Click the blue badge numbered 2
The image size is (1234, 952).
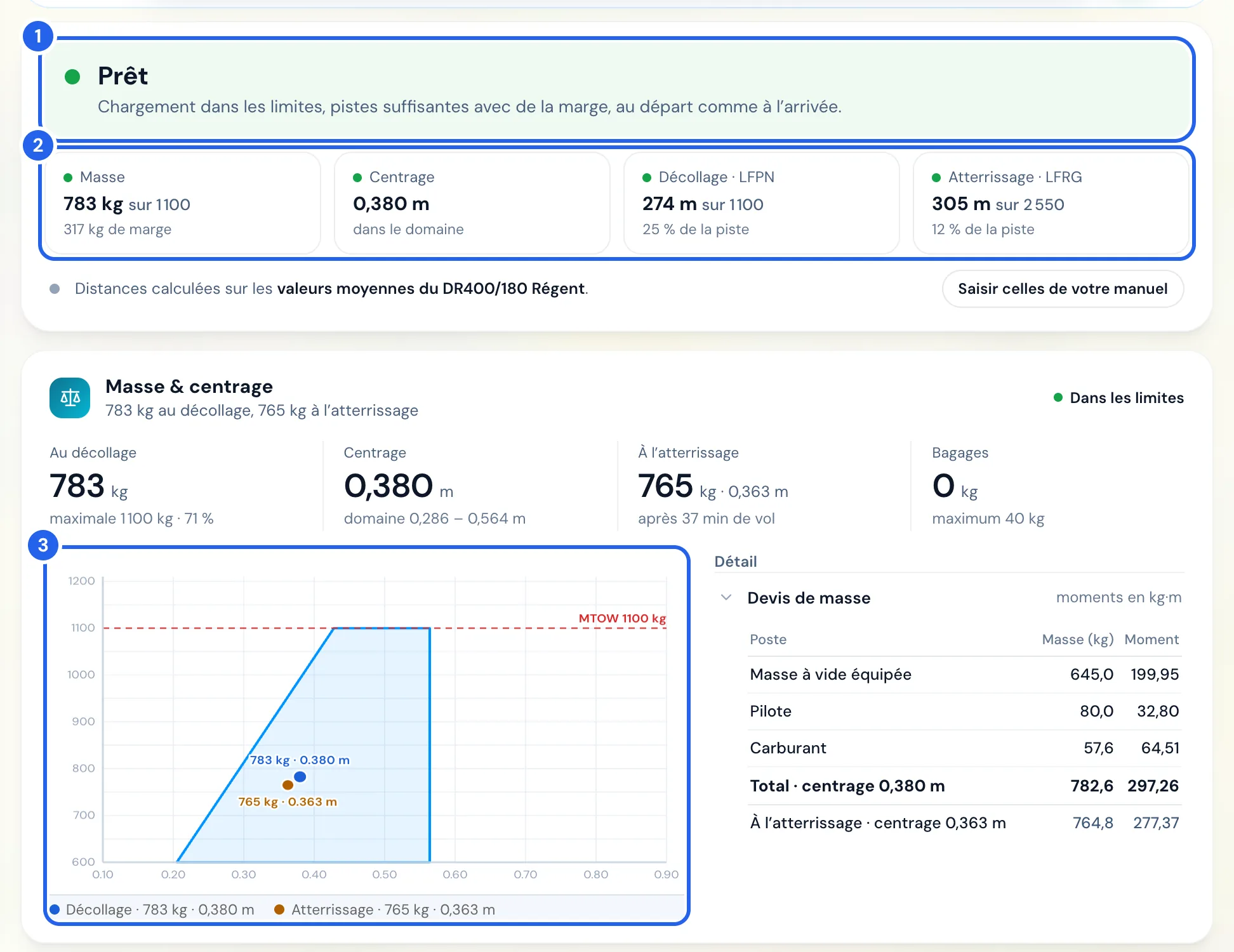pyautogui.click(x=38, y=145)
